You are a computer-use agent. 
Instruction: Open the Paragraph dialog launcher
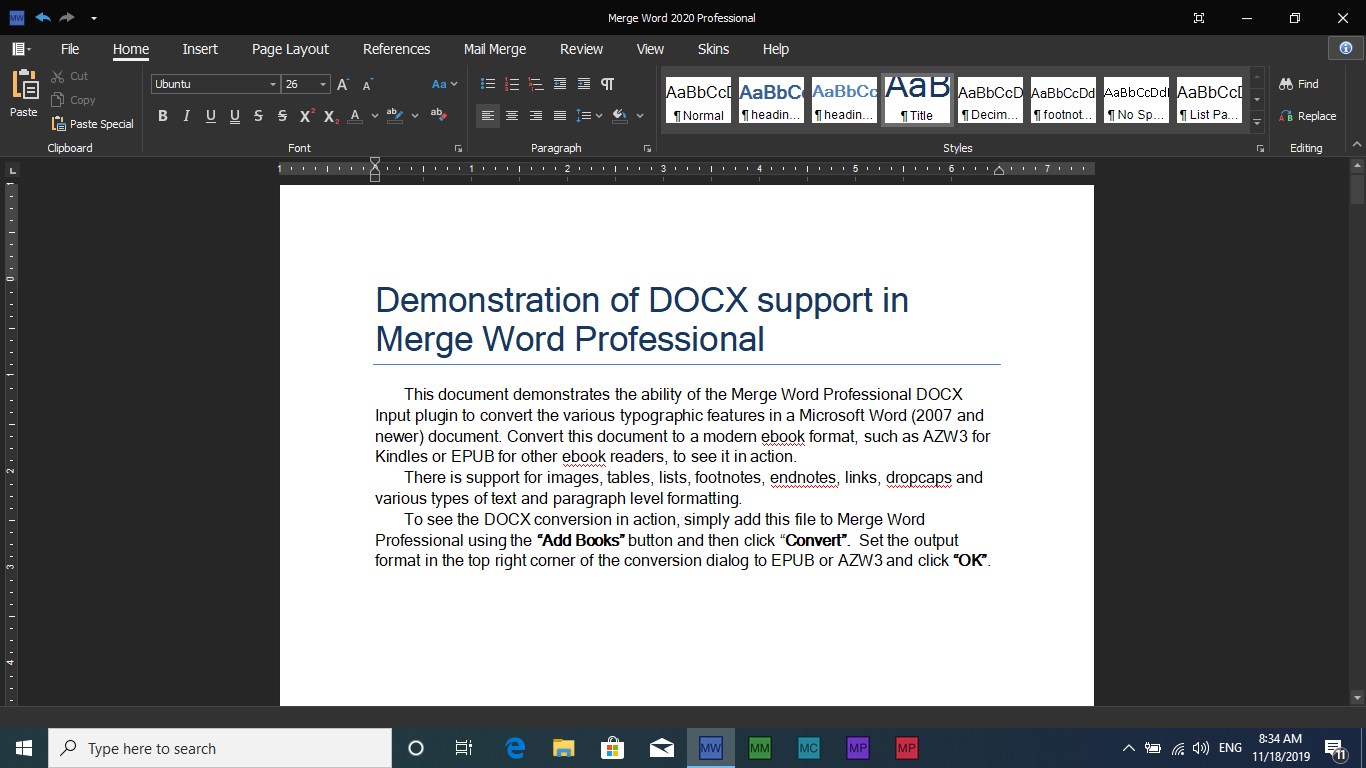click(647, 148)
